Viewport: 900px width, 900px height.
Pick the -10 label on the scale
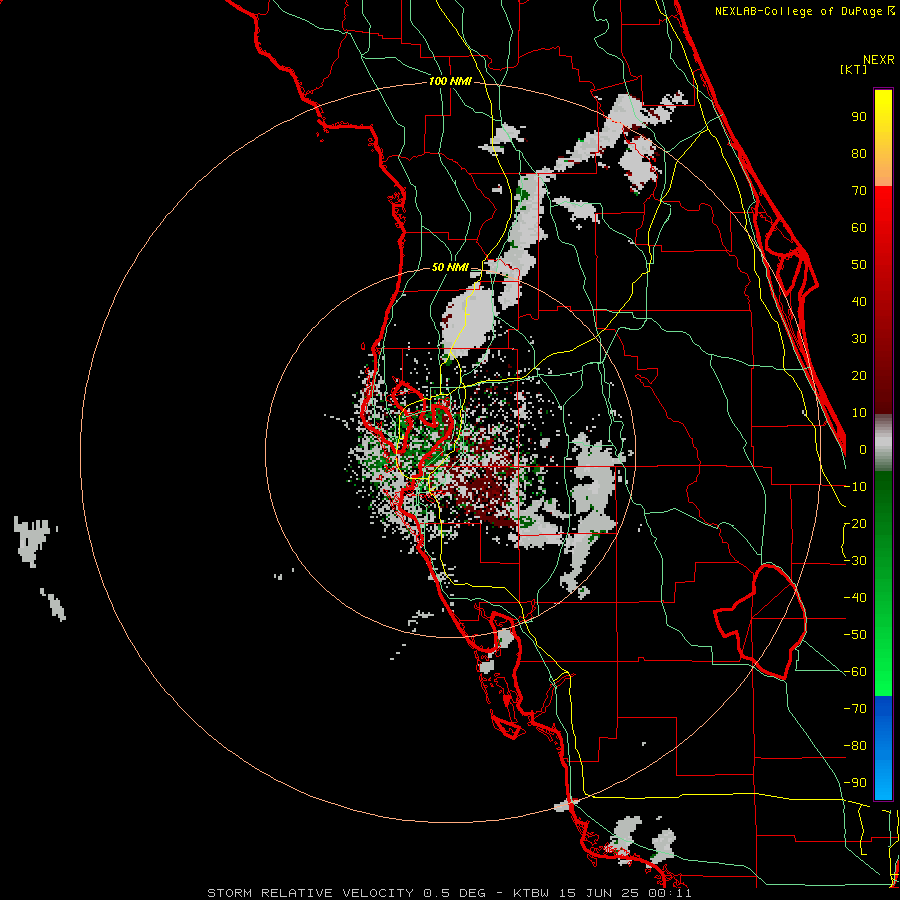[855, 487]
